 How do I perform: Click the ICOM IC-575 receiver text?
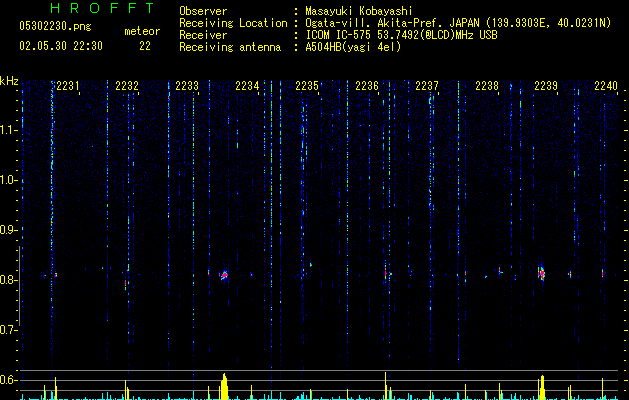401,35
